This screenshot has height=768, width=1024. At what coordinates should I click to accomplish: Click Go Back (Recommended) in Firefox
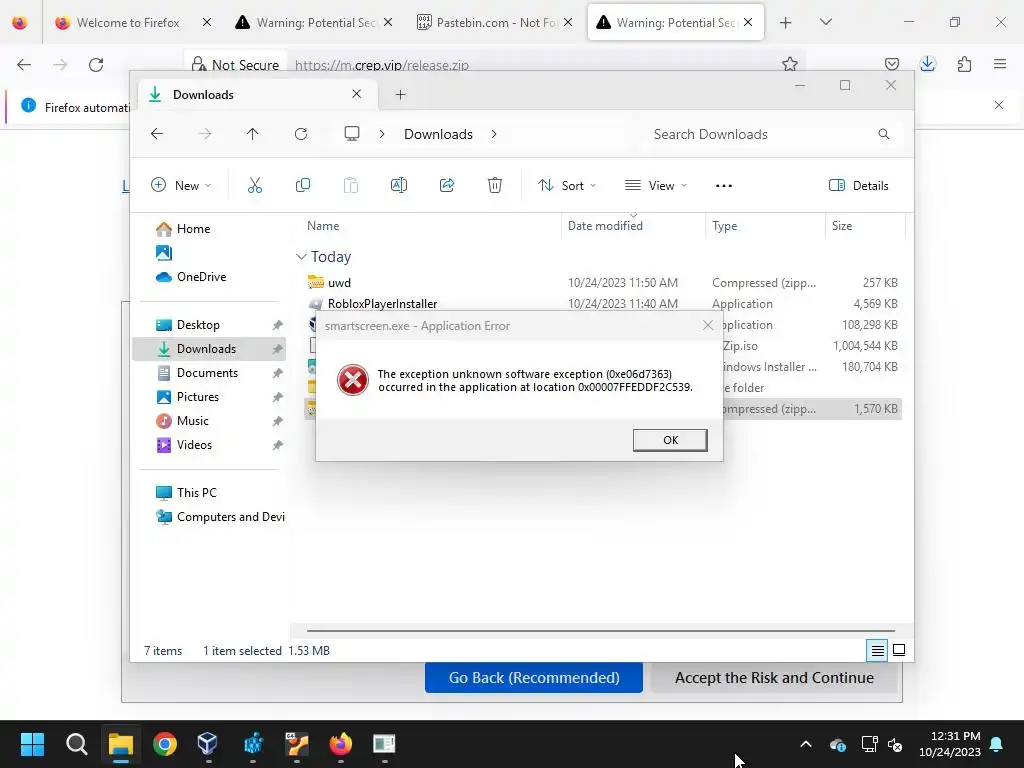(534, 678)
